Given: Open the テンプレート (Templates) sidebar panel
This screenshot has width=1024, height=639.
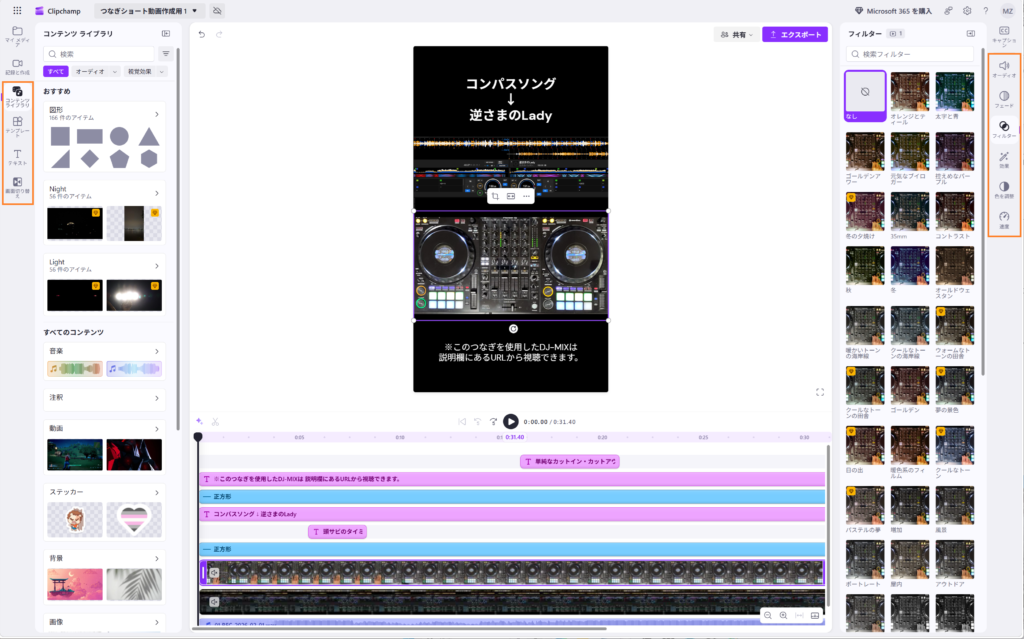Looking at the screenshot, I should pyautogui.click(x=17, y=125).
